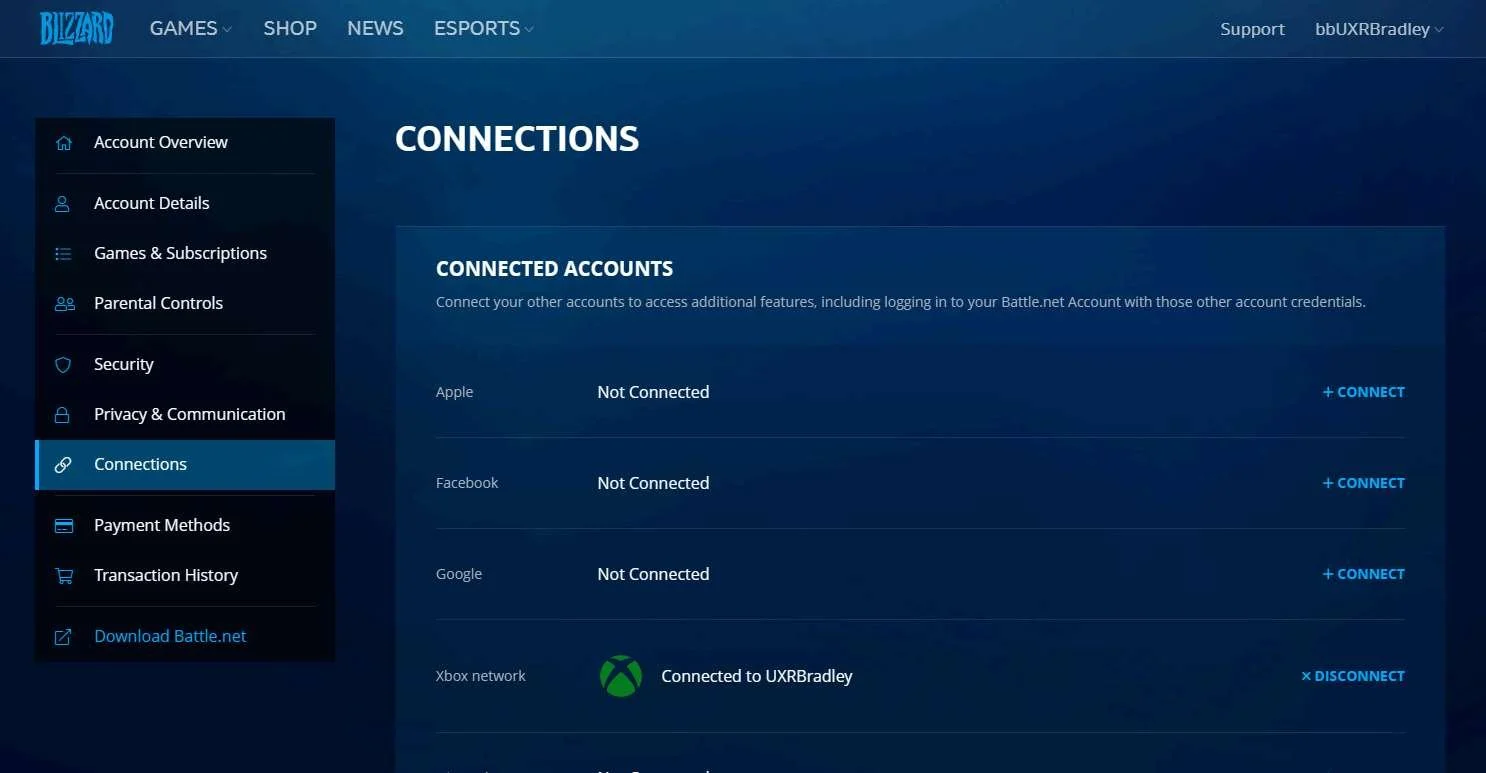This screenshot has width=1486, height=773.
Task: Click the connected accounts description text
Action: 901,302
